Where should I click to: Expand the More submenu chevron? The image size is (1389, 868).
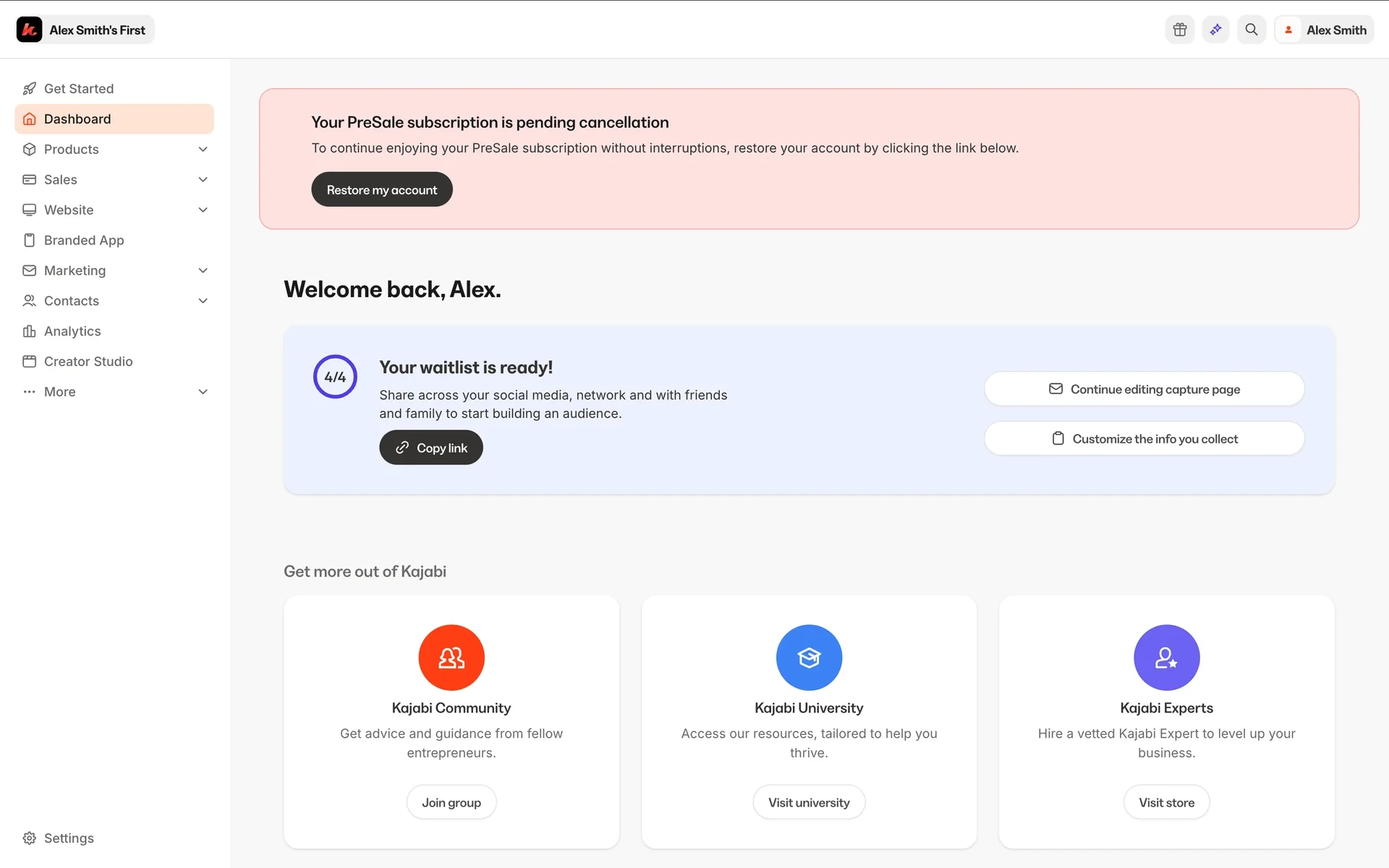click(203, 392)
